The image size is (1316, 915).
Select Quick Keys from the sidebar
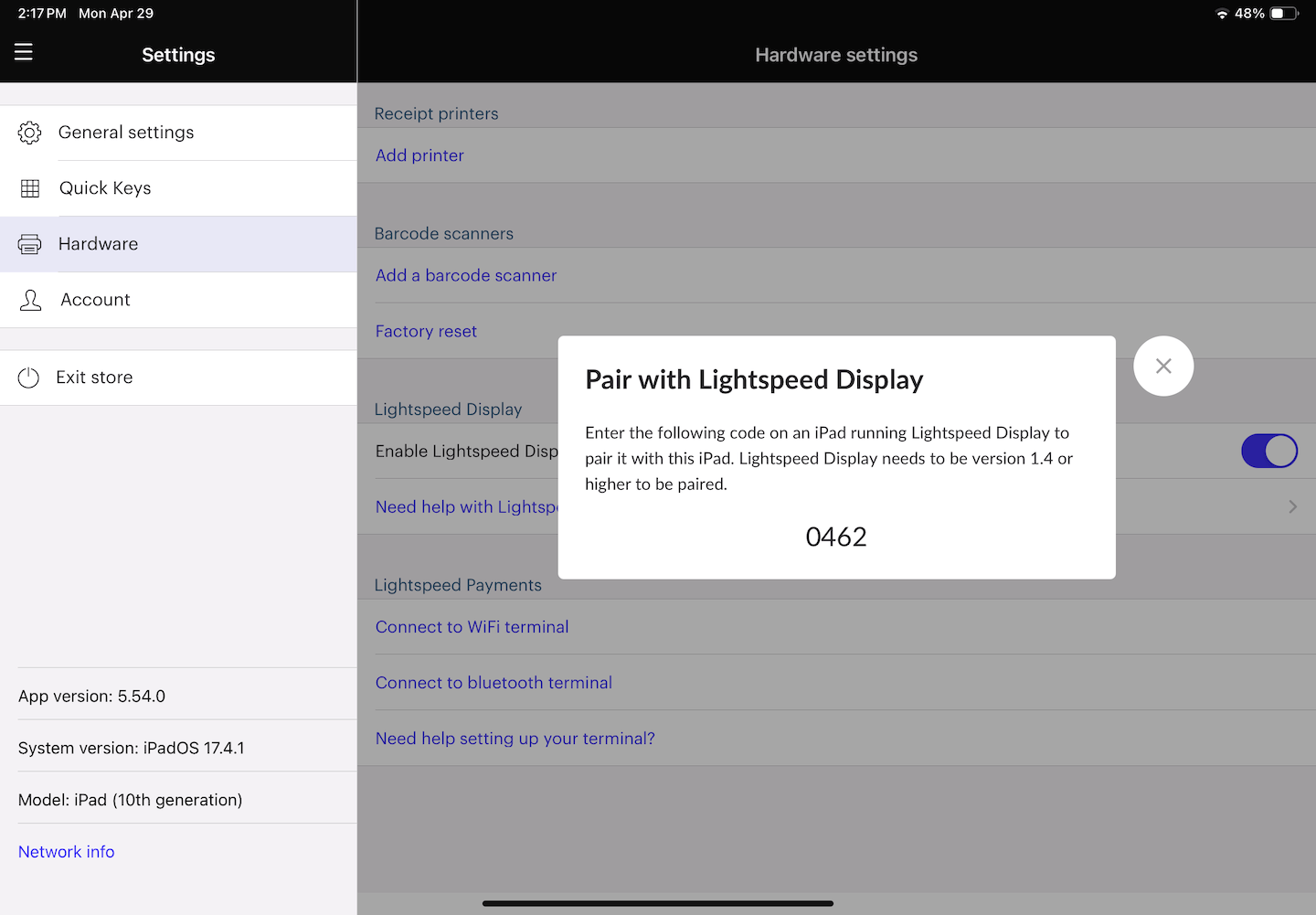pyautogui.click(x=104, y=187)
